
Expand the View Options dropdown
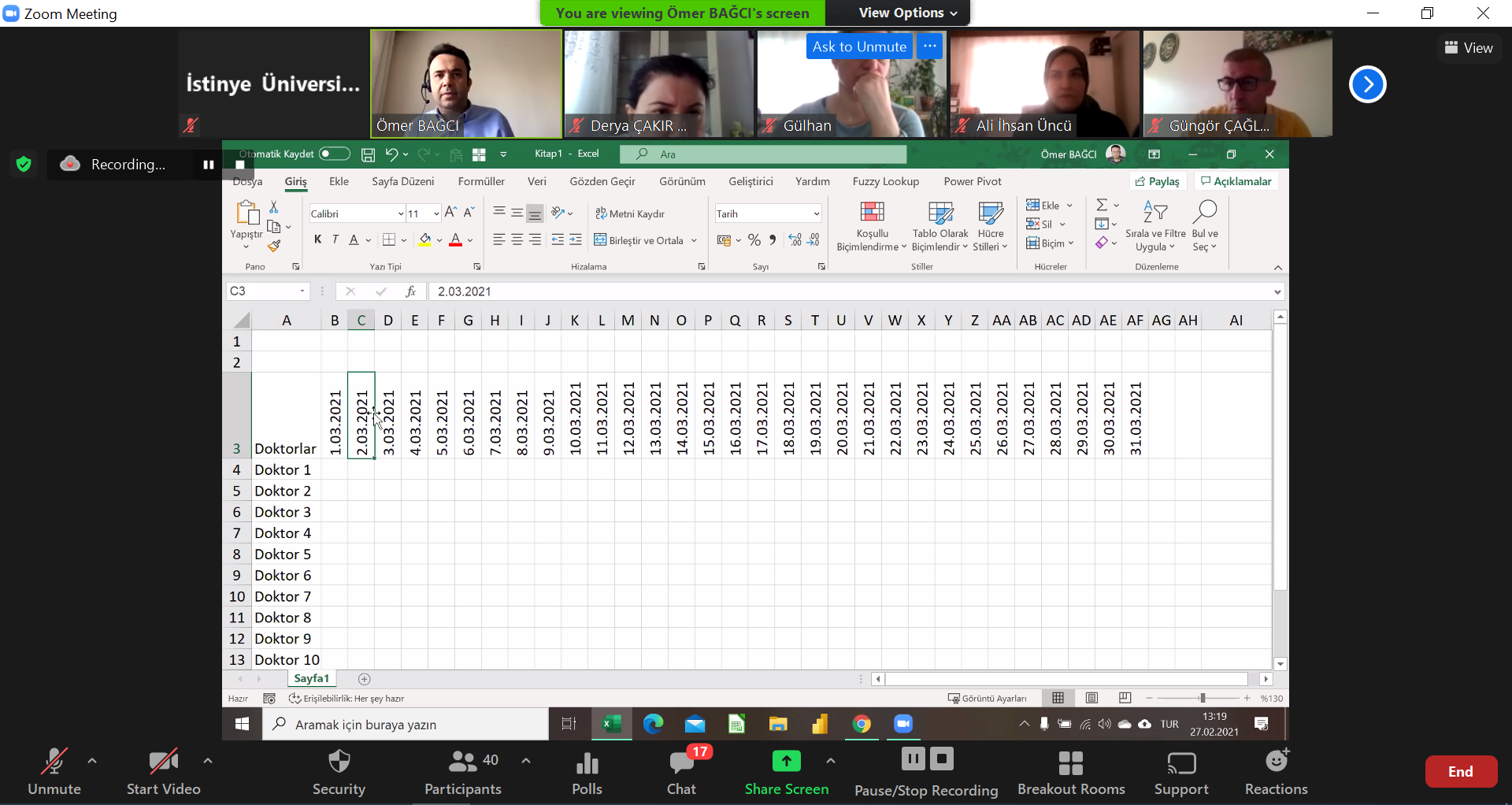[x=907, y=13]
